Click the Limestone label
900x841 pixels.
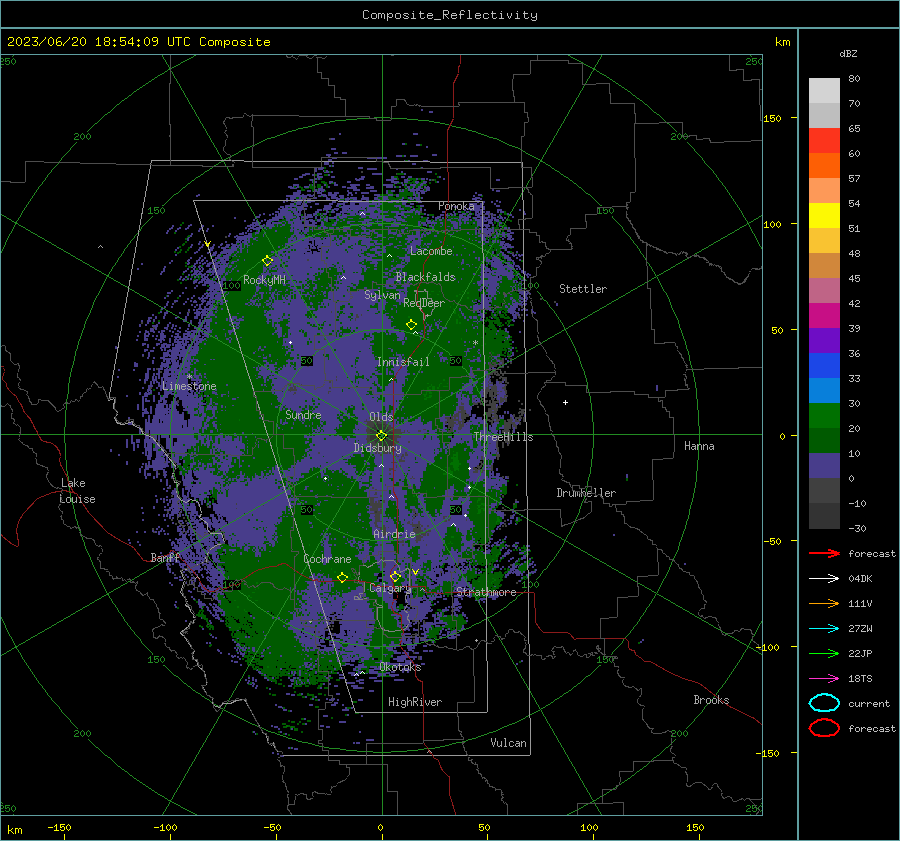(189, 386)
